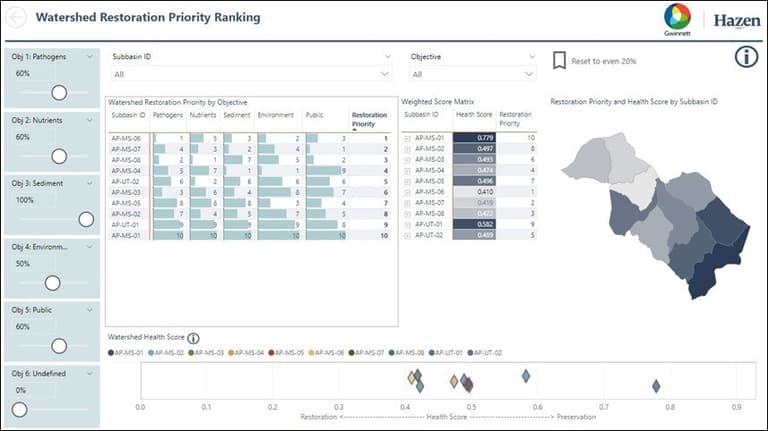Click the back arrow beside the title
768x431 pixels.
pos(18,17)
